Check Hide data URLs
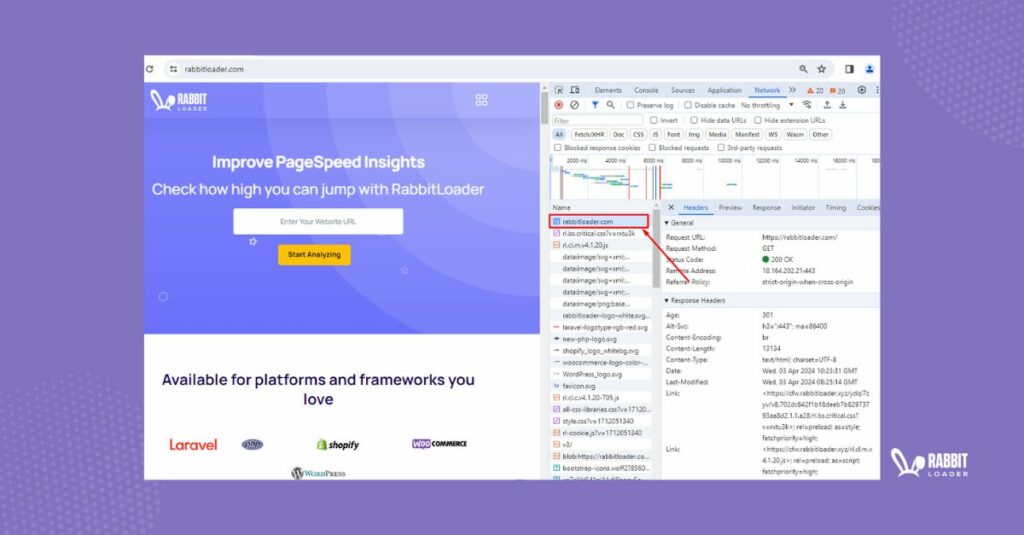Screen dimensions: 1024x535 (694, 120)
